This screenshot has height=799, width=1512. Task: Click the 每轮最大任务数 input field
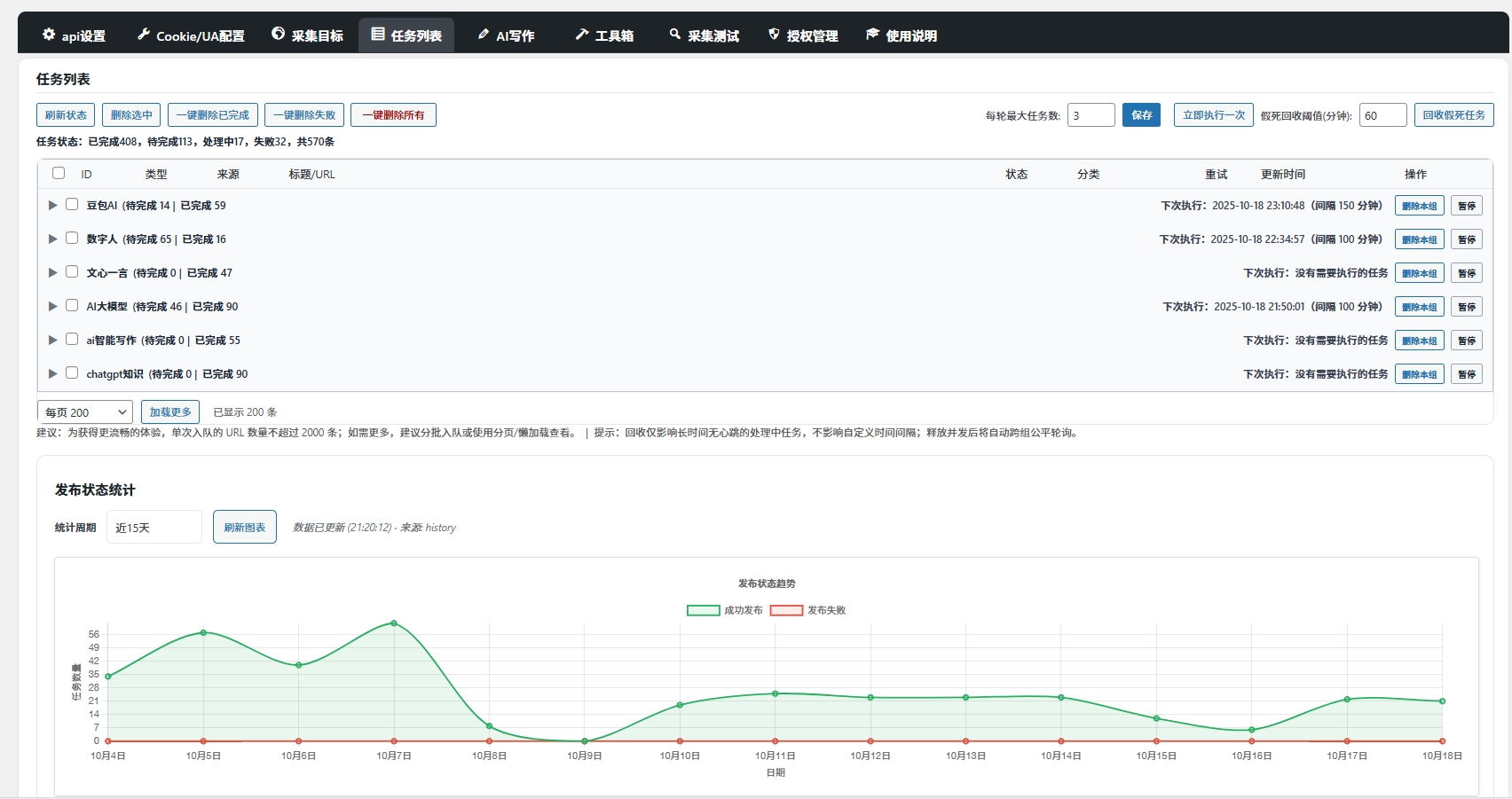click(1091, 115)
